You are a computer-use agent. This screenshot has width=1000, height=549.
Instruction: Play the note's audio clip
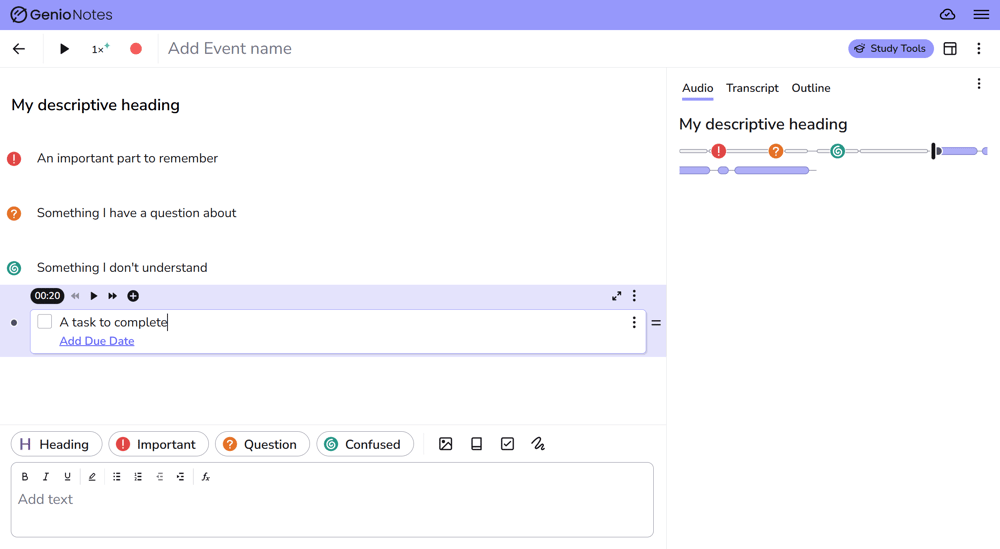point(94,296)
